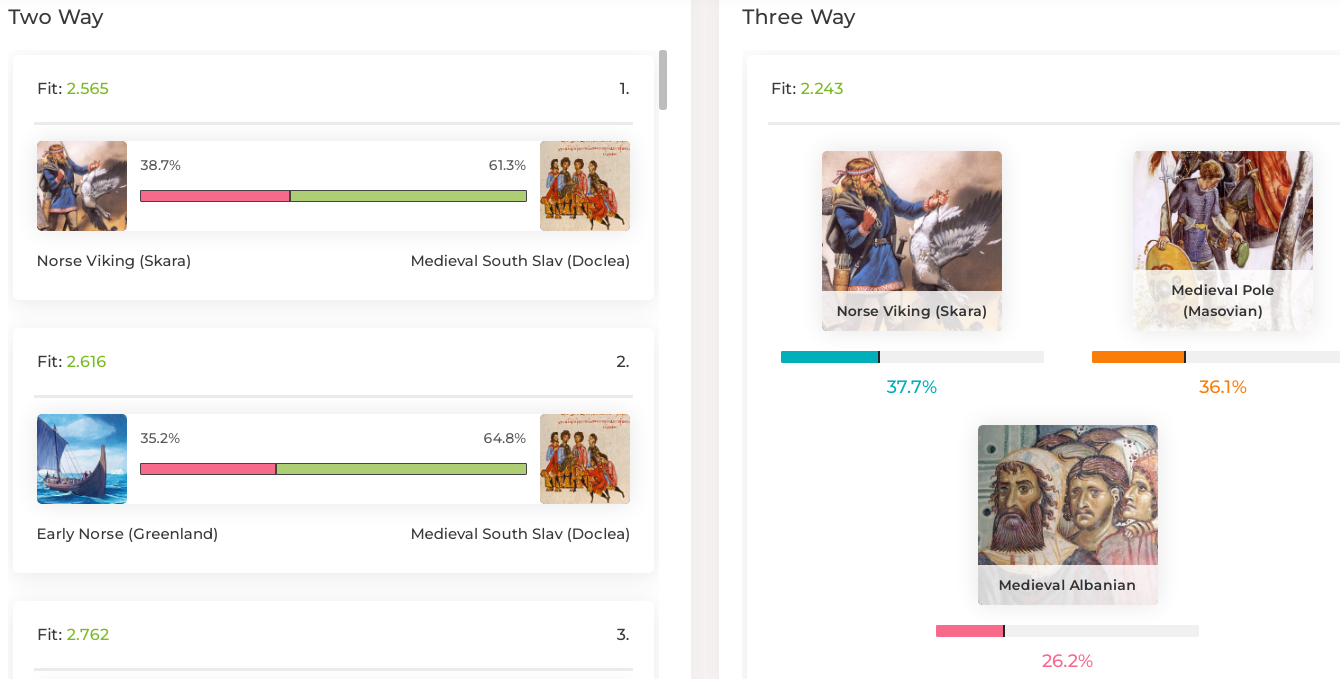Click the green 61.3% bar segment
This screenshot has width=1340, height=679.
tap(408, 196)
